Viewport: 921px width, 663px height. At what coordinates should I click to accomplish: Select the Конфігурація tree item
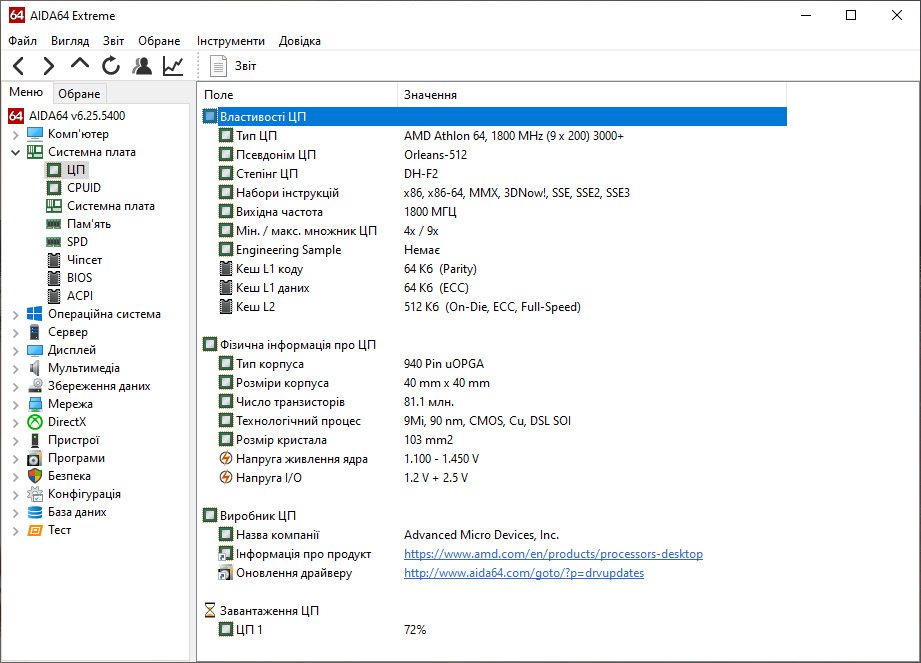pos(85,494)
